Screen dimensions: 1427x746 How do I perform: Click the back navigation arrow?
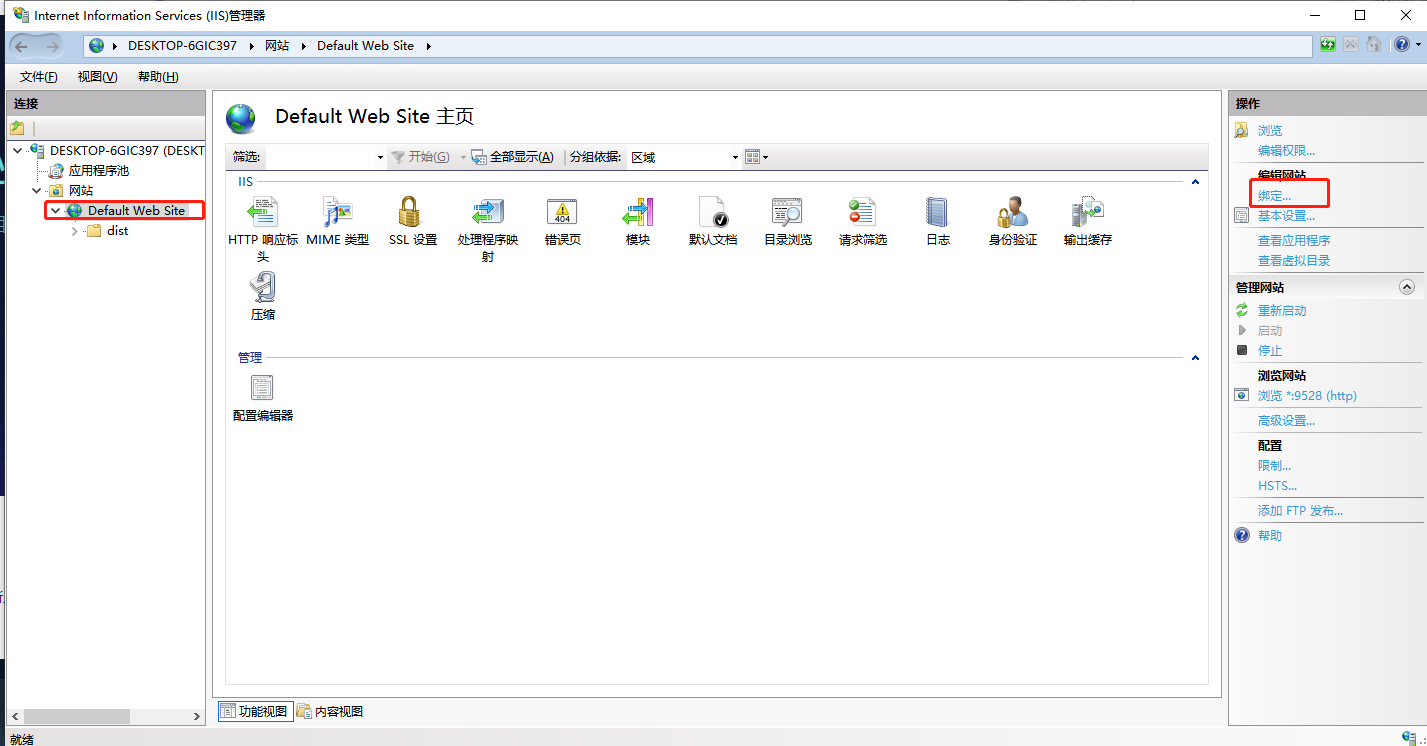[x=22, y=46]
